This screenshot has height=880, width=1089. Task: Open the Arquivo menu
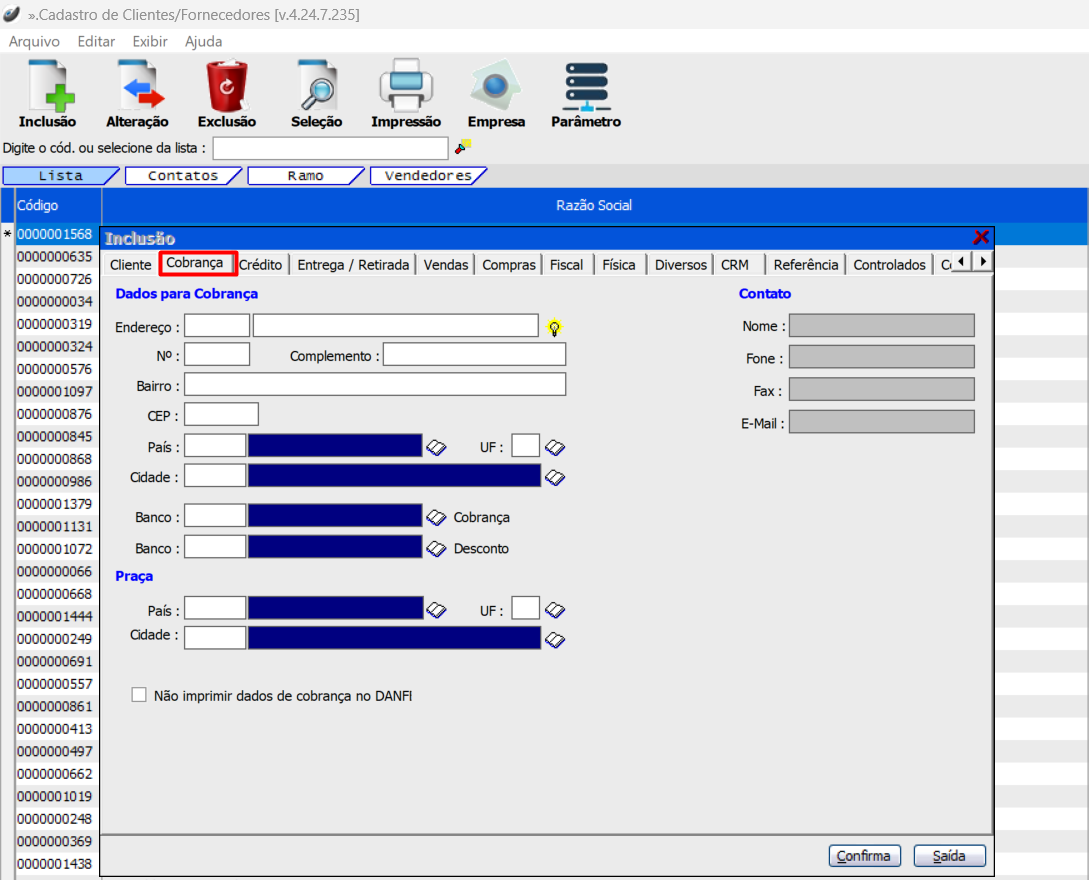[34, 42]
